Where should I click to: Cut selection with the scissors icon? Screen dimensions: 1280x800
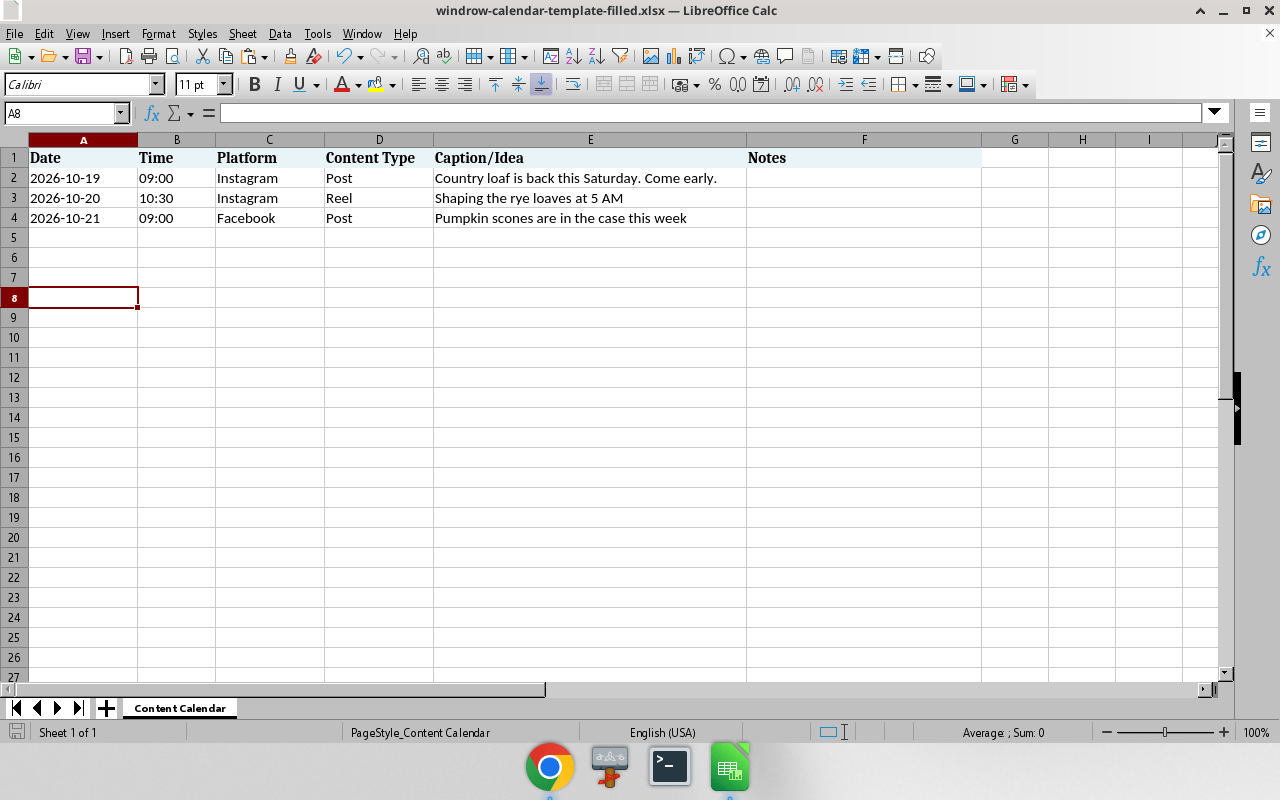coord(202,56)
